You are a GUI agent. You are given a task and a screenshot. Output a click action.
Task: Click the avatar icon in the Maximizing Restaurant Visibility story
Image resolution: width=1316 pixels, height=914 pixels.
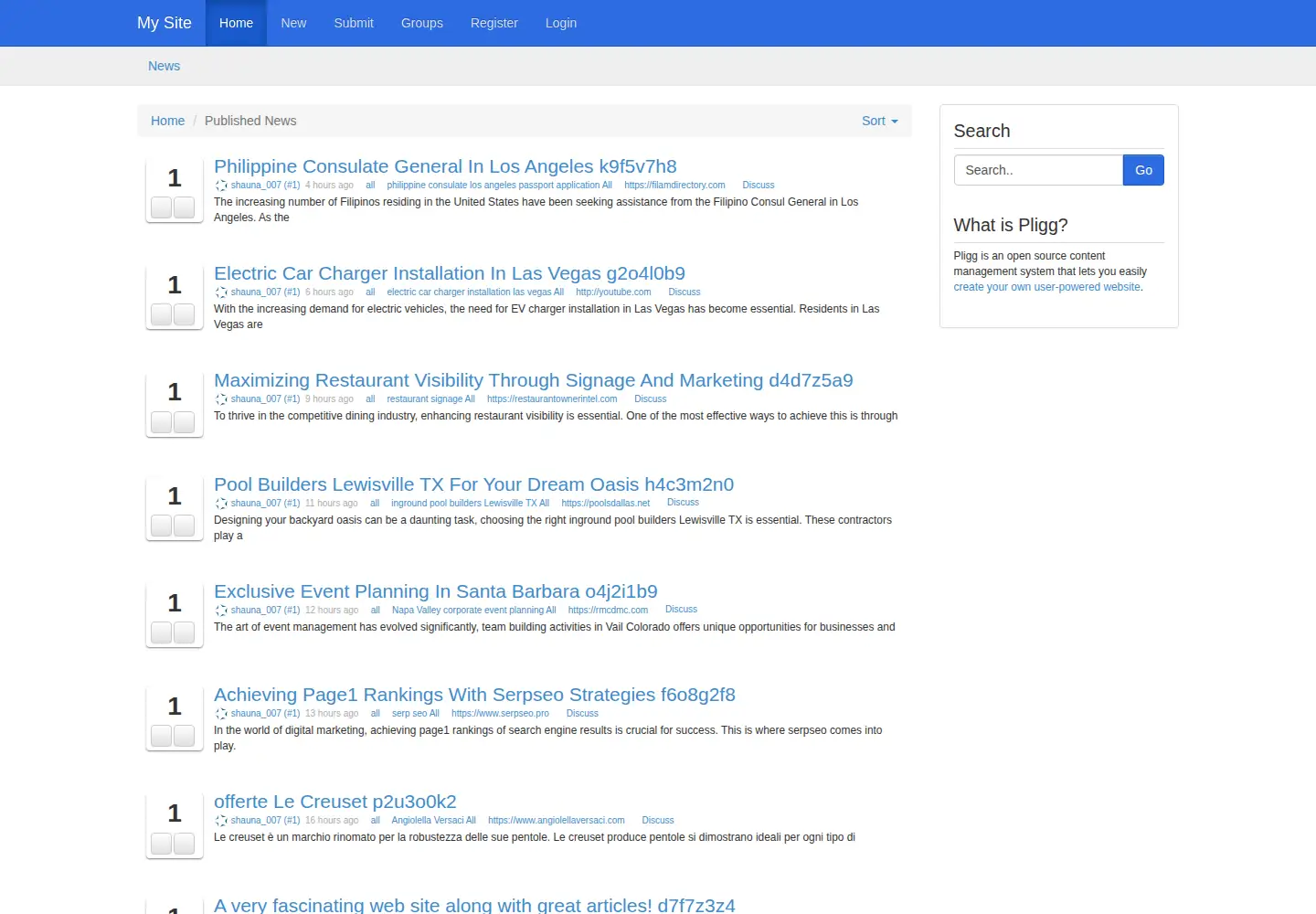(x=221, y=399)
